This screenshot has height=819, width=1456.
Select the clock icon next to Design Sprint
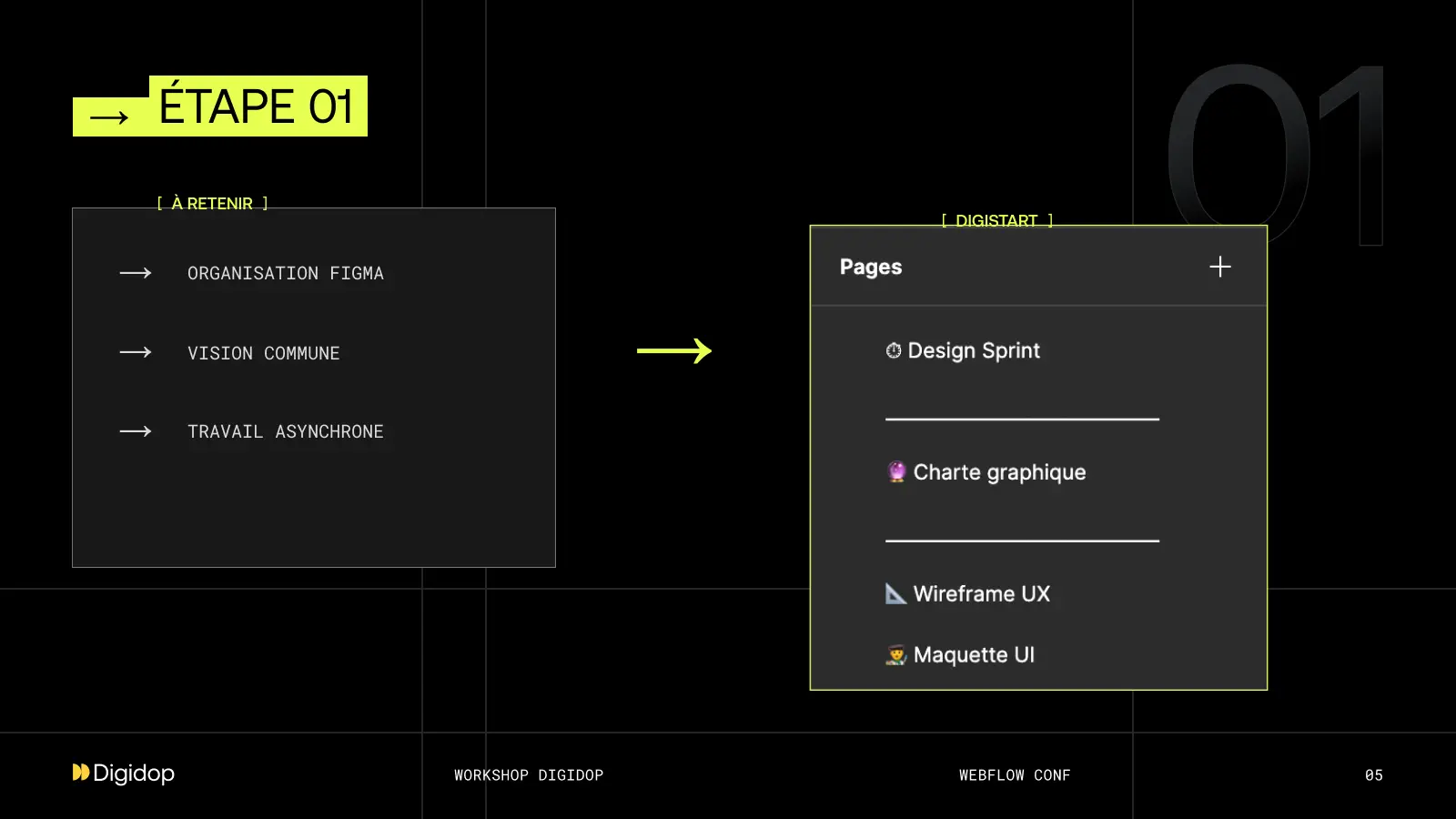tap(895, 350)
